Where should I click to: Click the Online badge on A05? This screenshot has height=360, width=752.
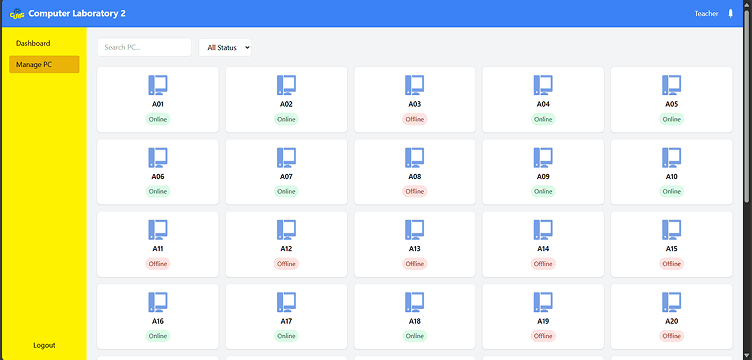coord(671,119)
